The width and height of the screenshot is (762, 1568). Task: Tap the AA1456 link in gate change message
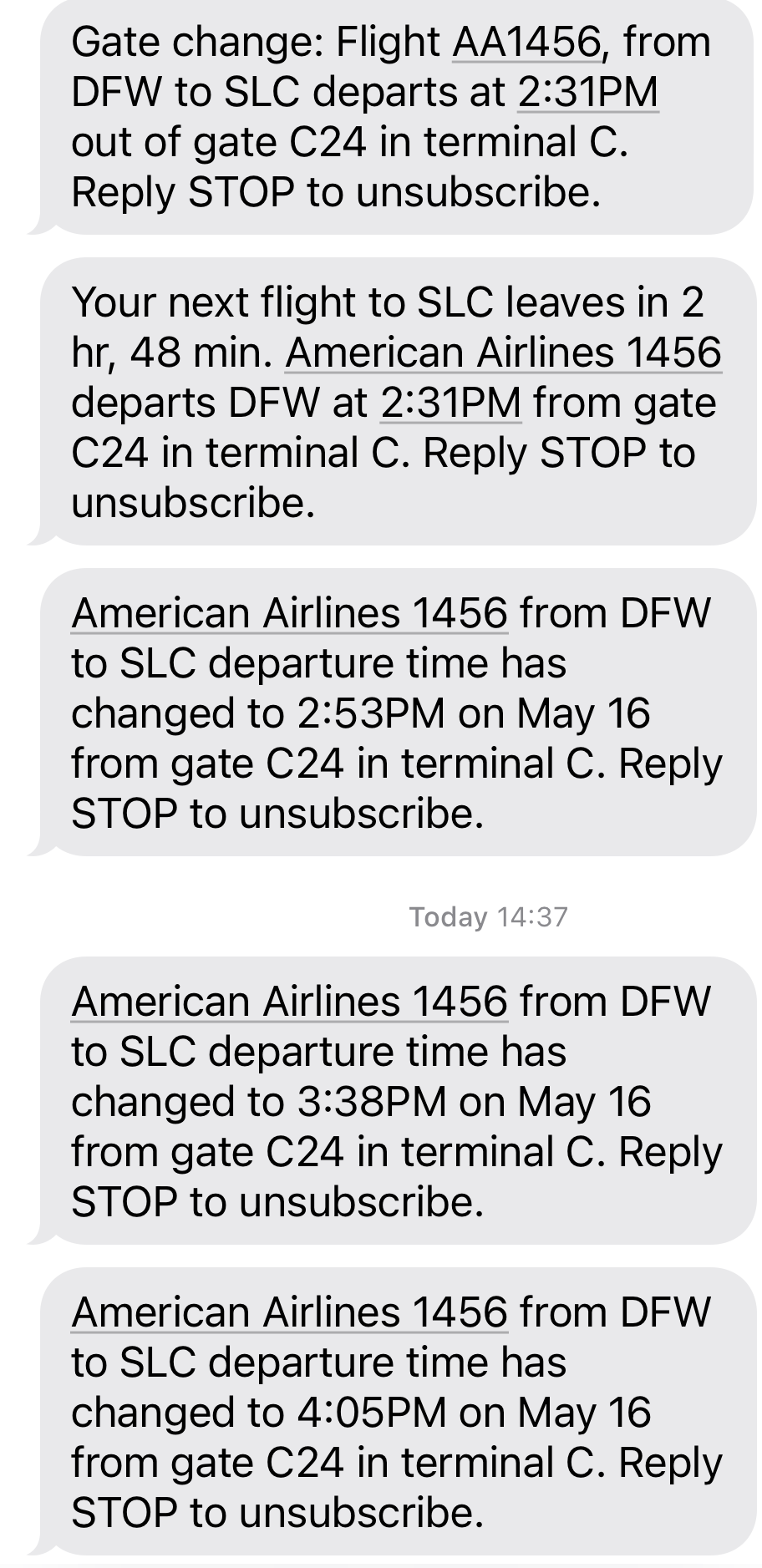525,42
